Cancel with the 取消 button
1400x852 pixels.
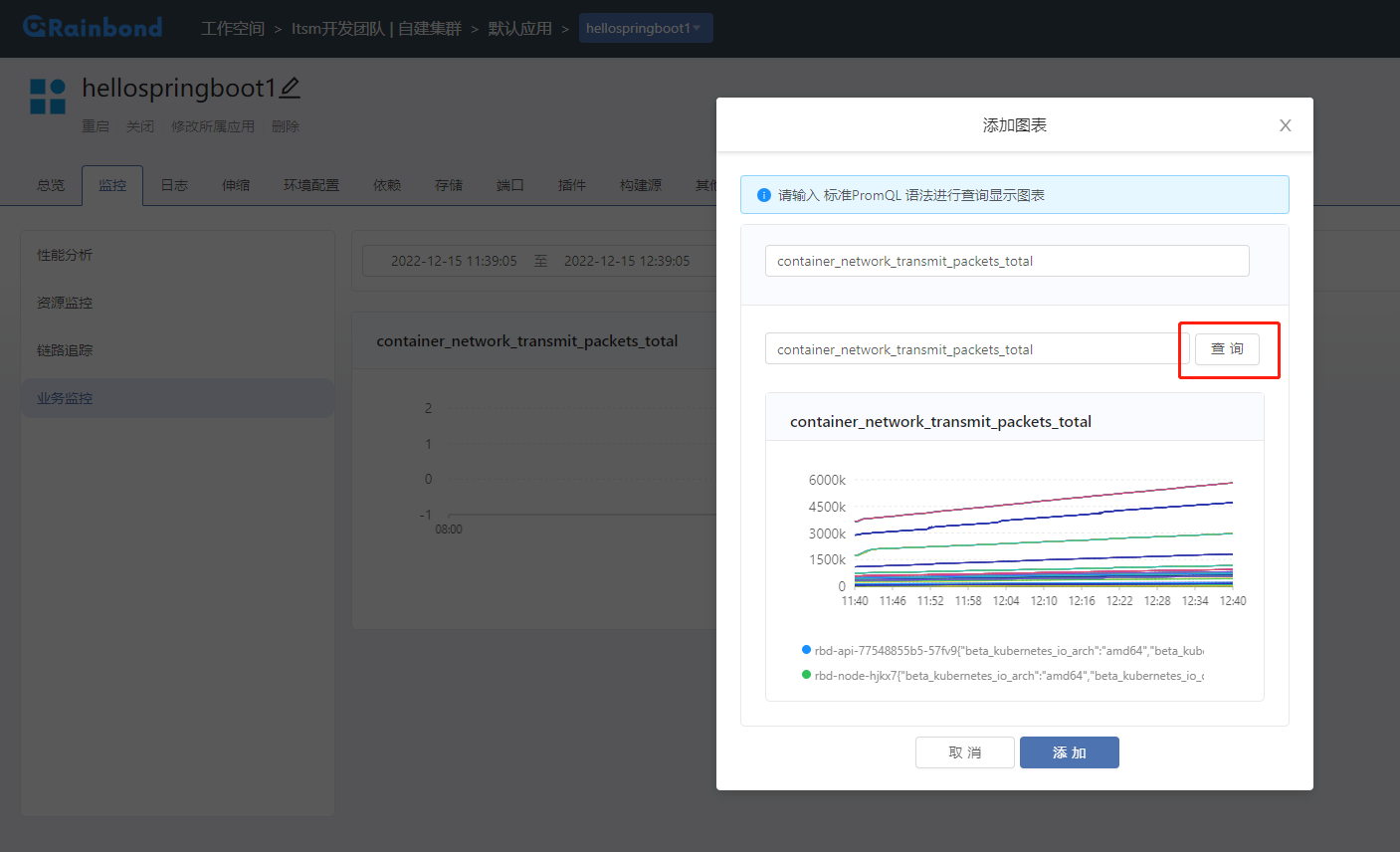tap(964, 752)
